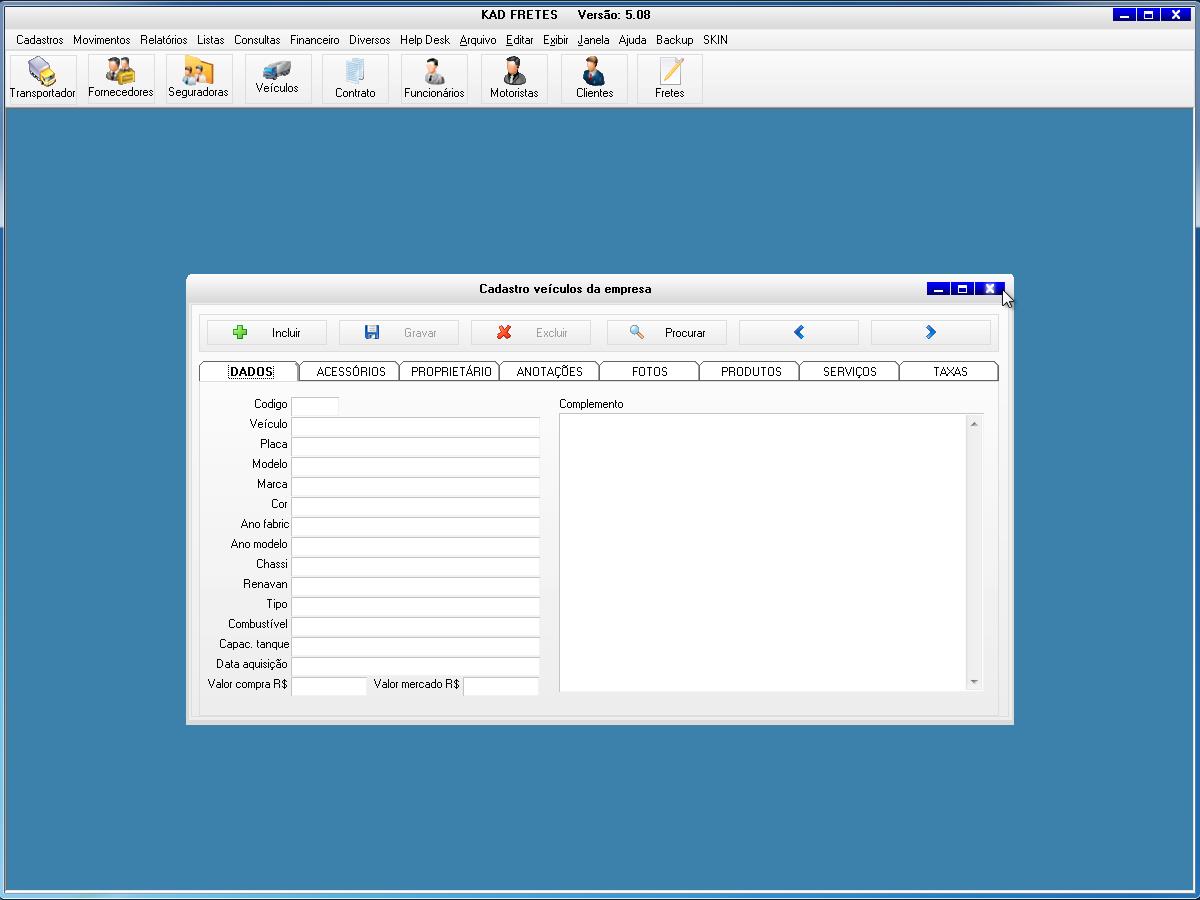
Task: Click the Combustível input field
Action: pyautogui.click(x=415, y=626)
